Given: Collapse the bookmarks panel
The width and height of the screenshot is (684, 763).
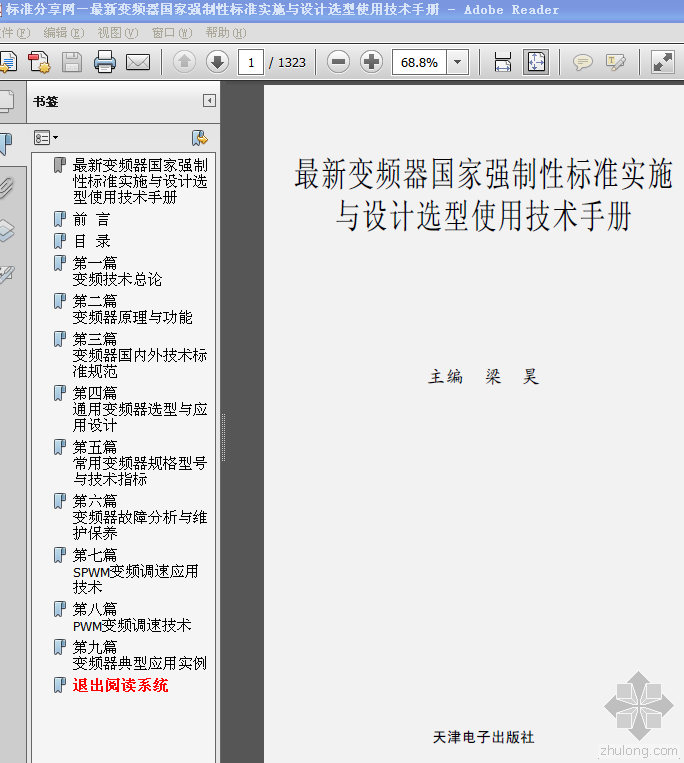Looking at the screenshot, I should [x=209, y=101].
